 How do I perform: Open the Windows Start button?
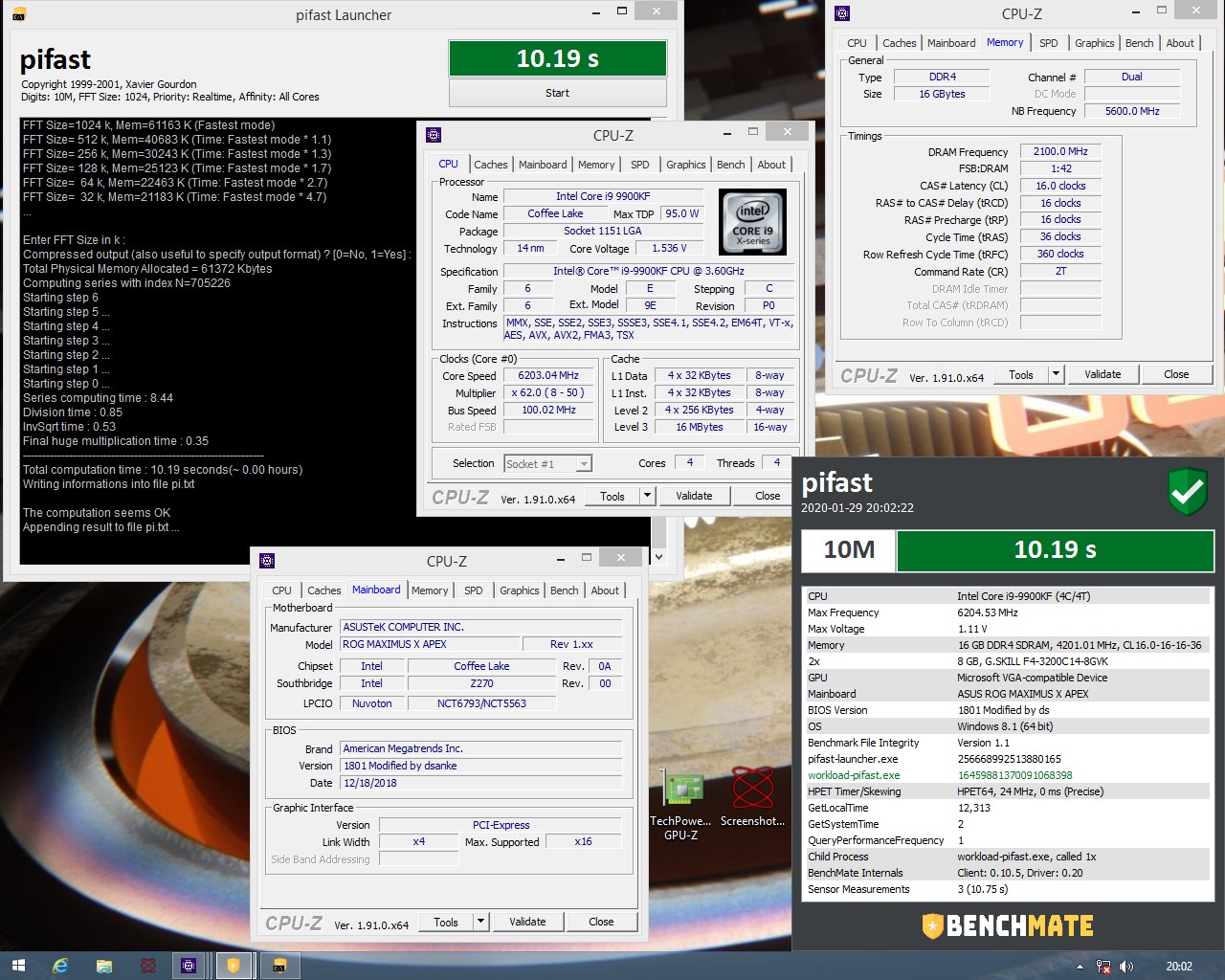[x=18, y=966]
